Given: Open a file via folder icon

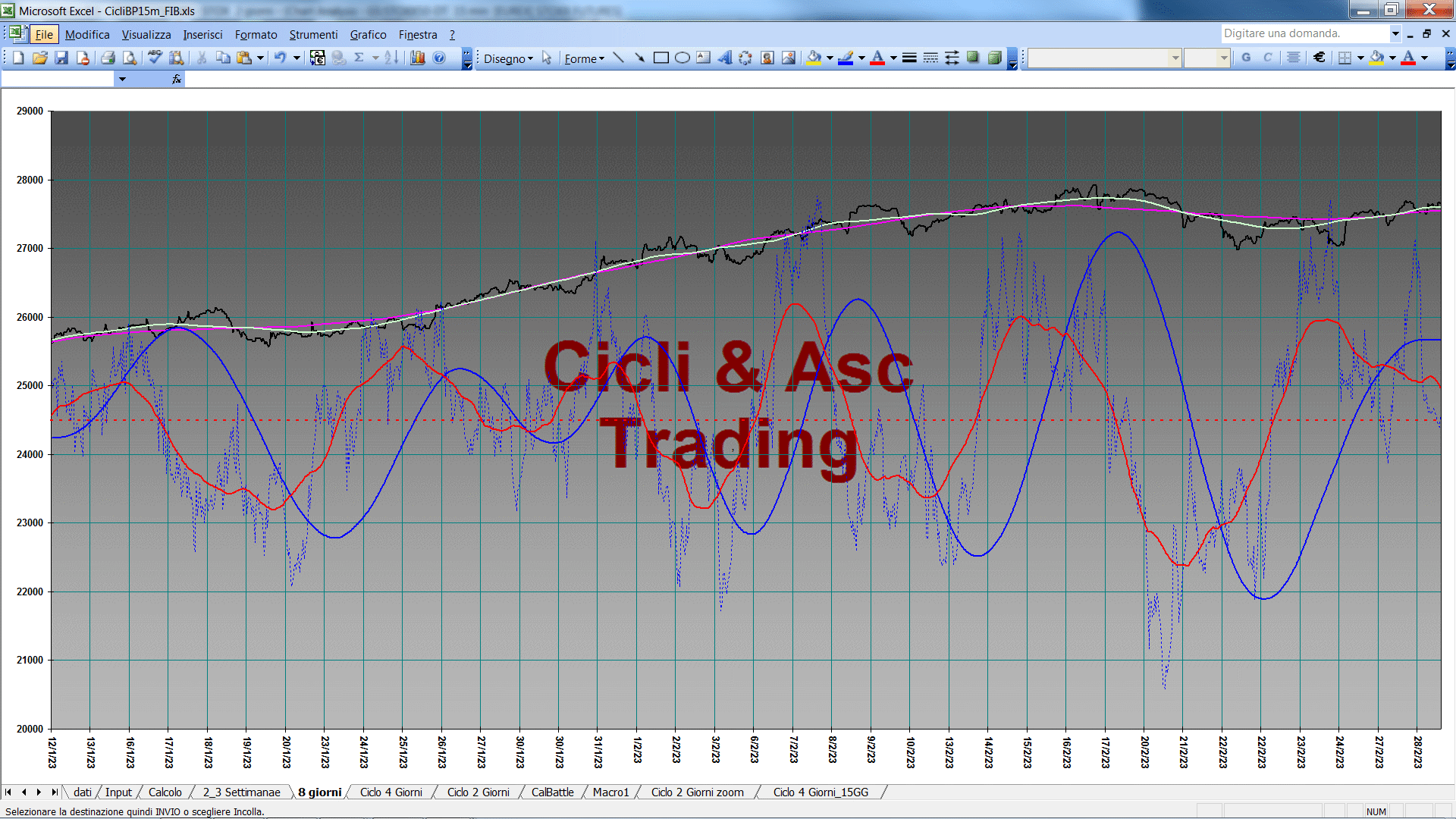Looking at the screenshot, I should pos(40,58).
